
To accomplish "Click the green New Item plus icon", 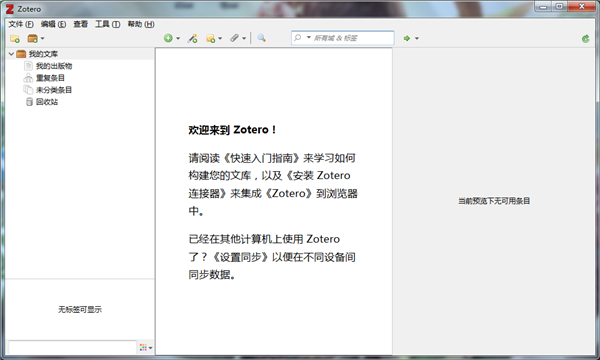I will tap(168, 38).
